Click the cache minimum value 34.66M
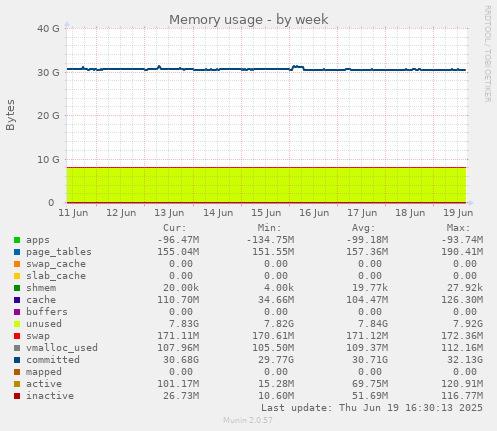 276,300
